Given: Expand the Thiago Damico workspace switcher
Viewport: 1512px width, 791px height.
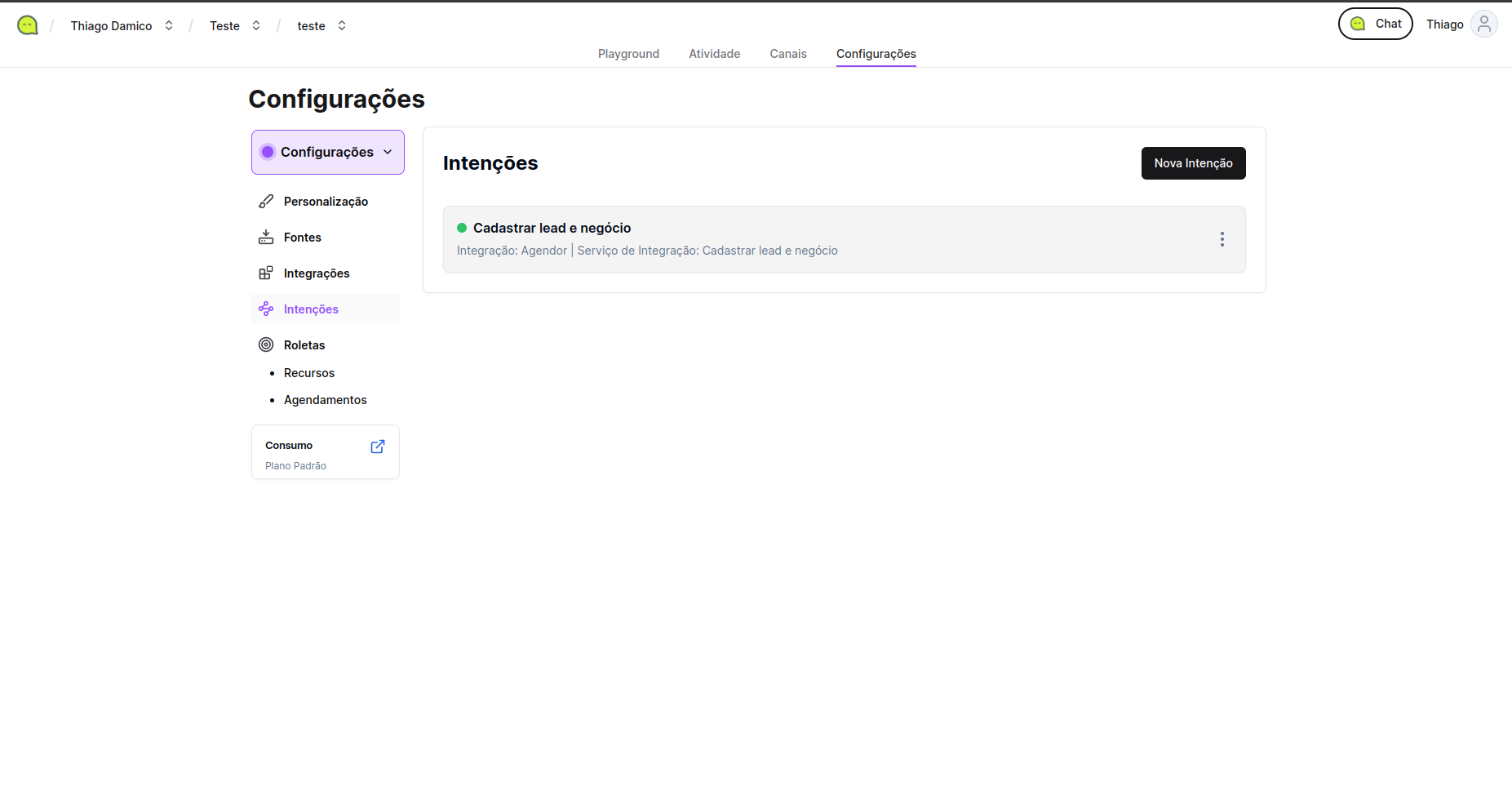Looking at the screenshot, I should click(x=122, y=26).
